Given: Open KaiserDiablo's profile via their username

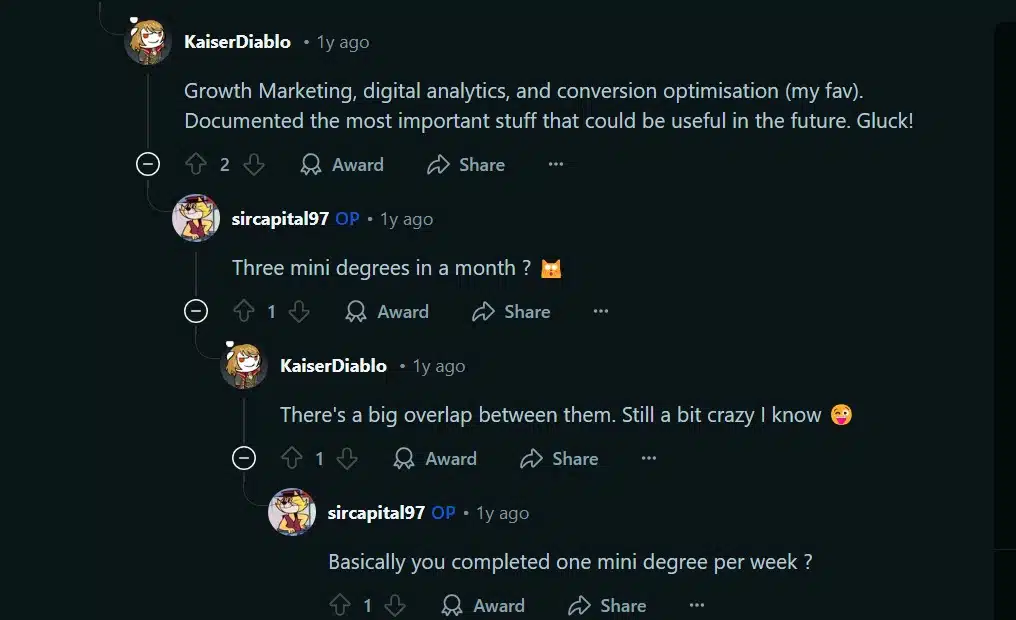Looking at the screenshot, I should click(x=235, y=42).
